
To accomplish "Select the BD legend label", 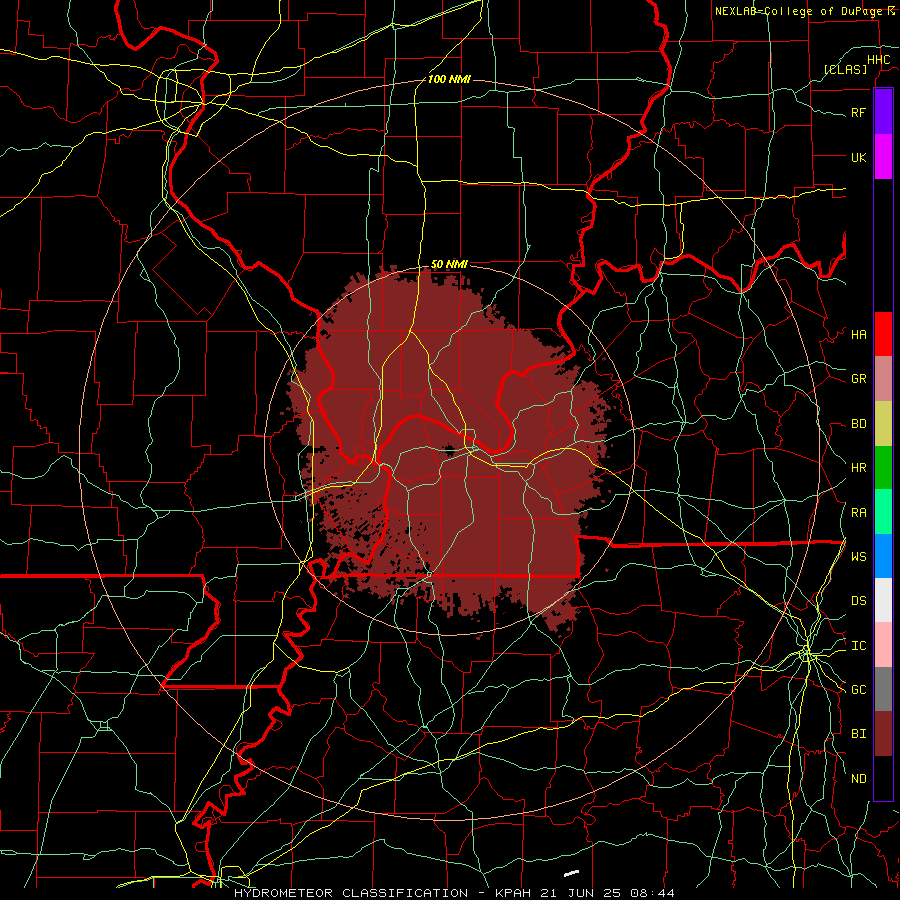I will click(858, 424).
